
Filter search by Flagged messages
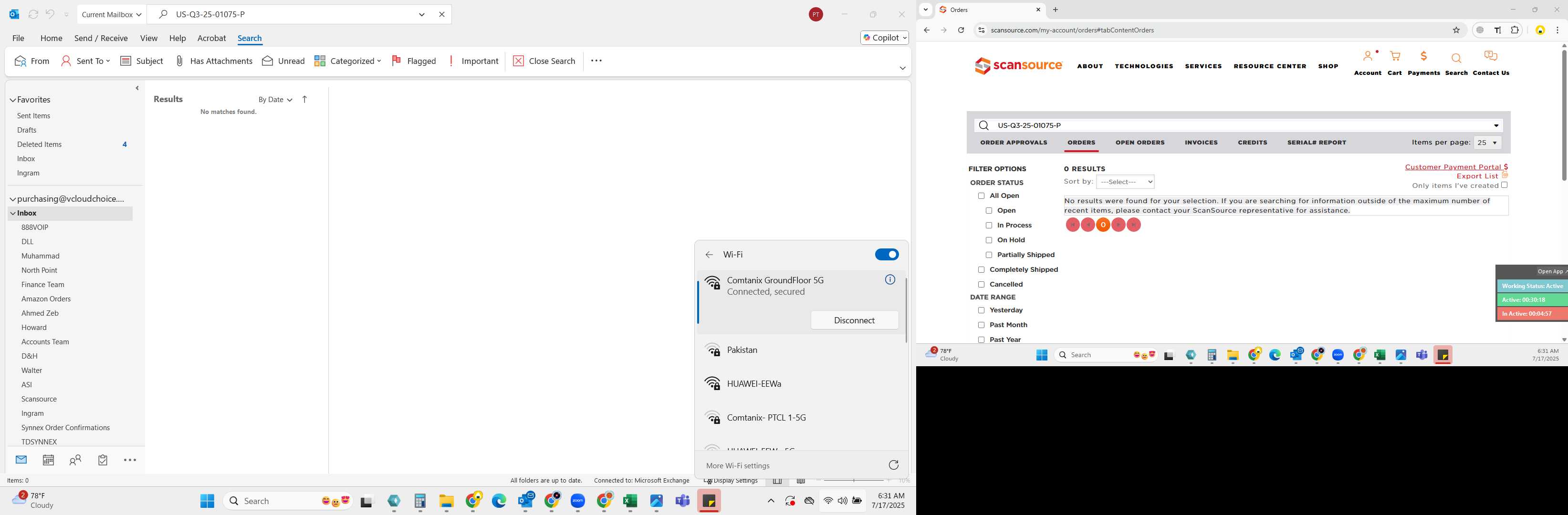pyautogui.click(x=414, y=61)
